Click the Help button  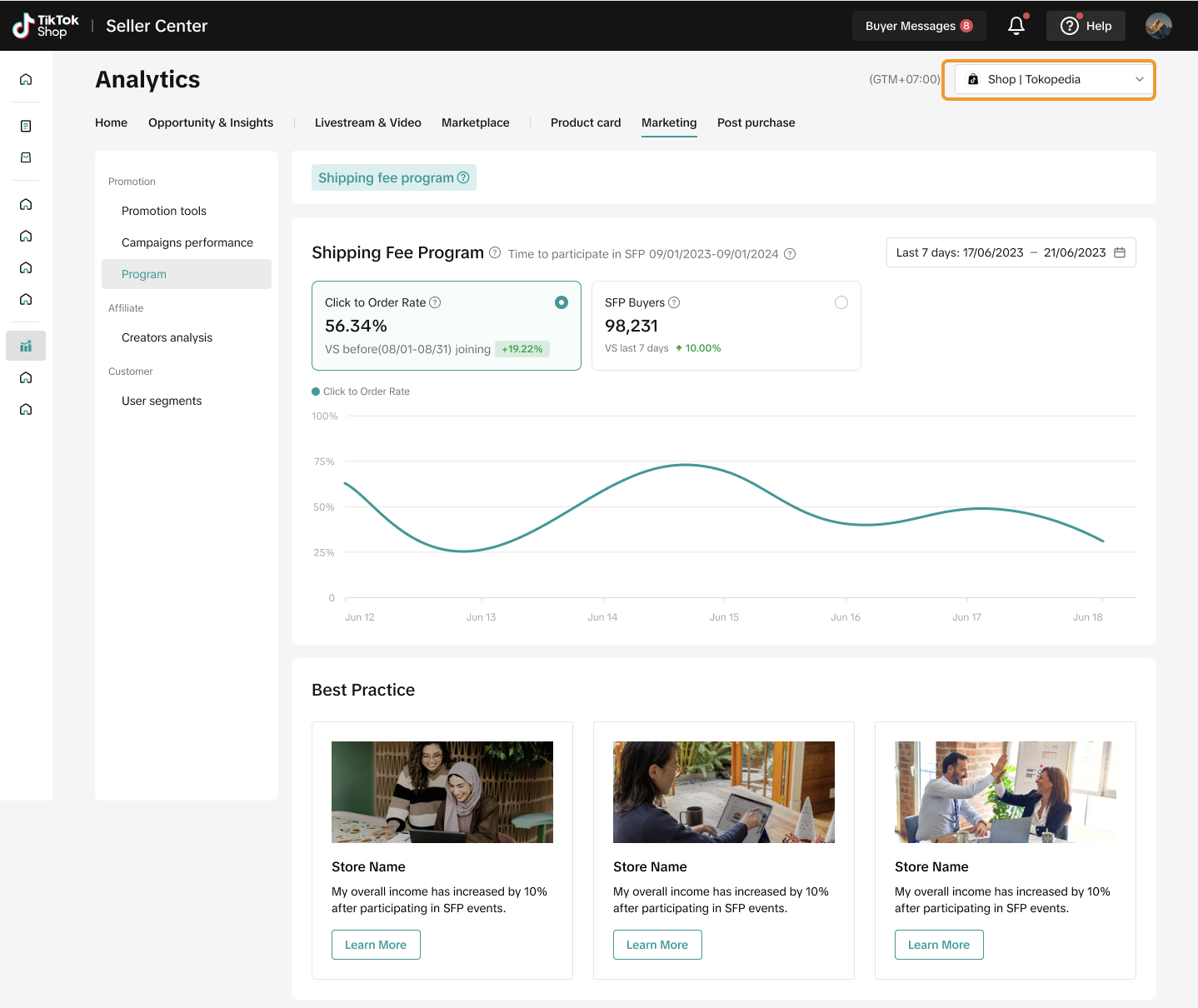(x=1086, y=26)
